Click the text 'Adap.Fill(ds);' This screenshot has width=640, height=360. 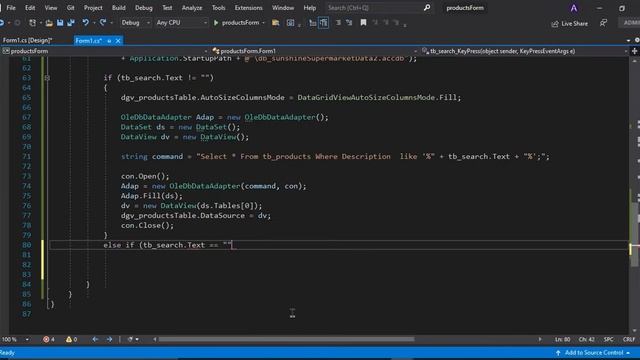coord(151,196)
